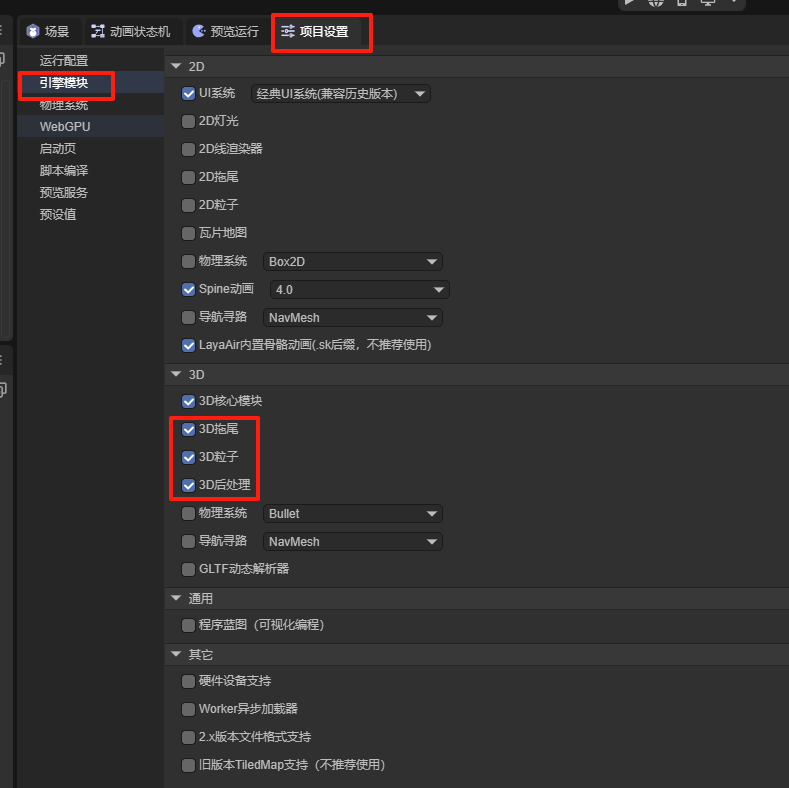Open 启动页 settings in the sidebar

point(91,148)
